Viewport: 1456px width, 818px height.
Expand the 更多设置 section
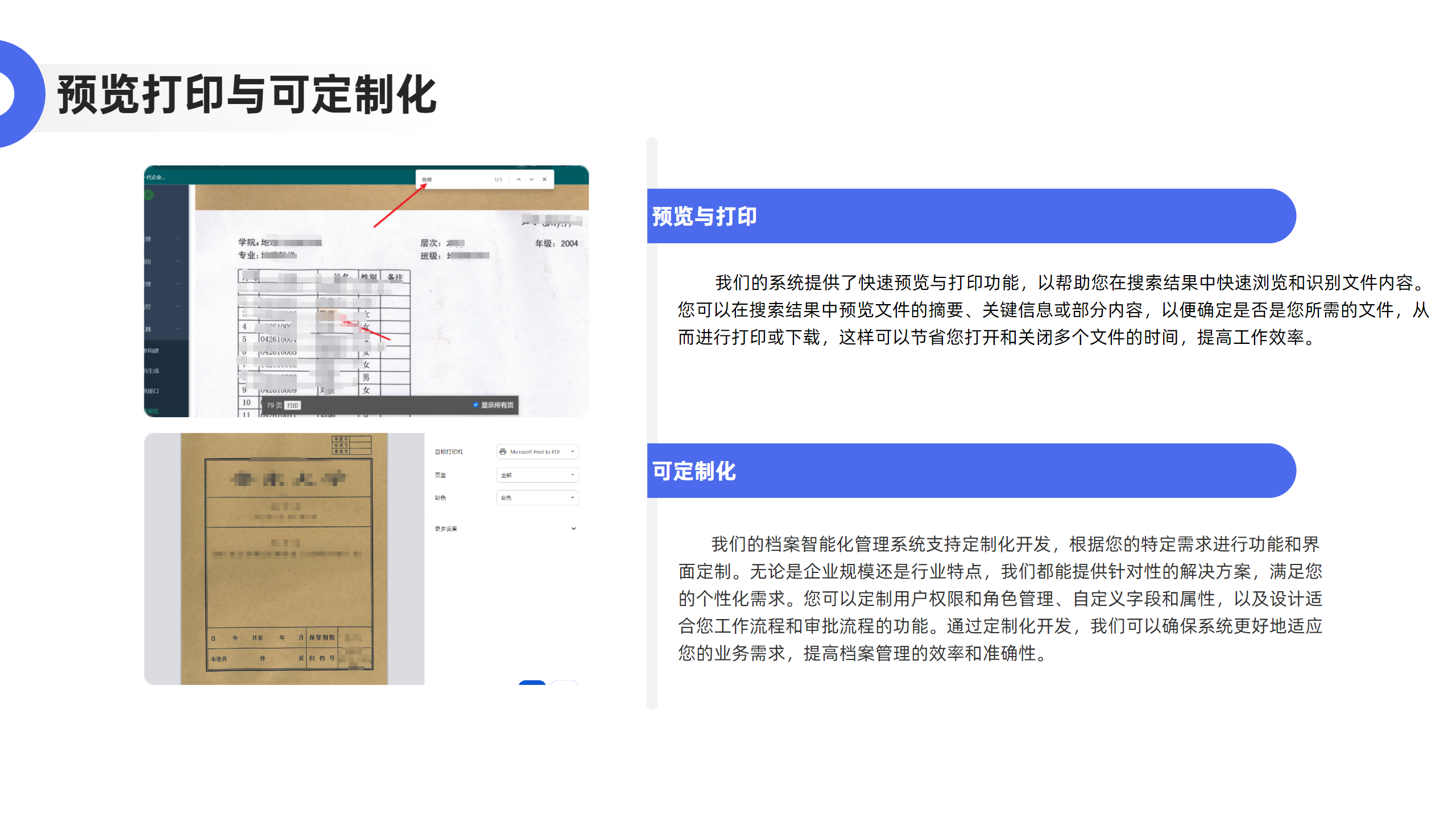click(x=573, y=529)
